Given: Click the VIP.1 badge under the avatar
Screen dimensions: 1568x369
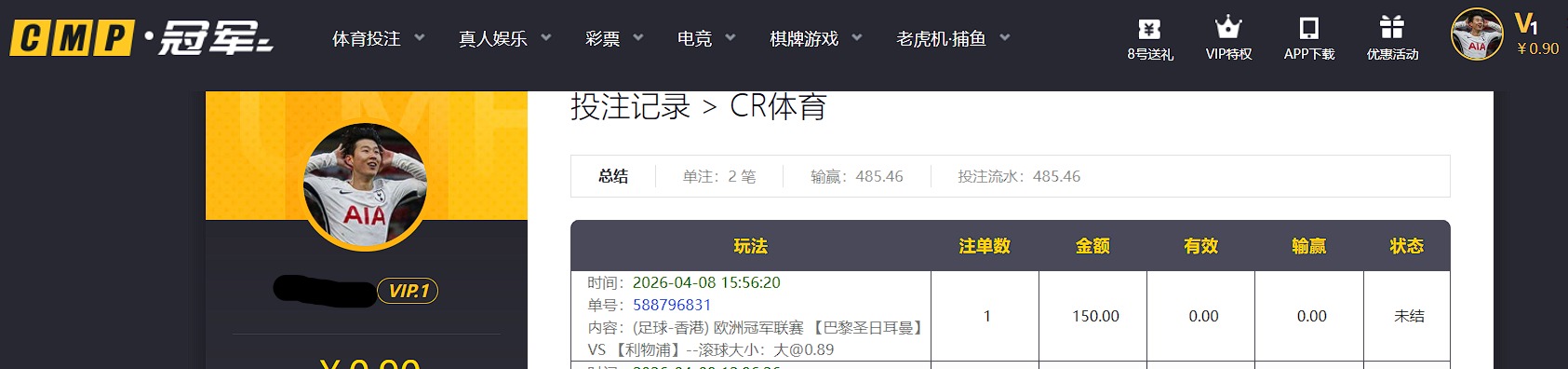Looking at the screenshot, I should 408,291.
